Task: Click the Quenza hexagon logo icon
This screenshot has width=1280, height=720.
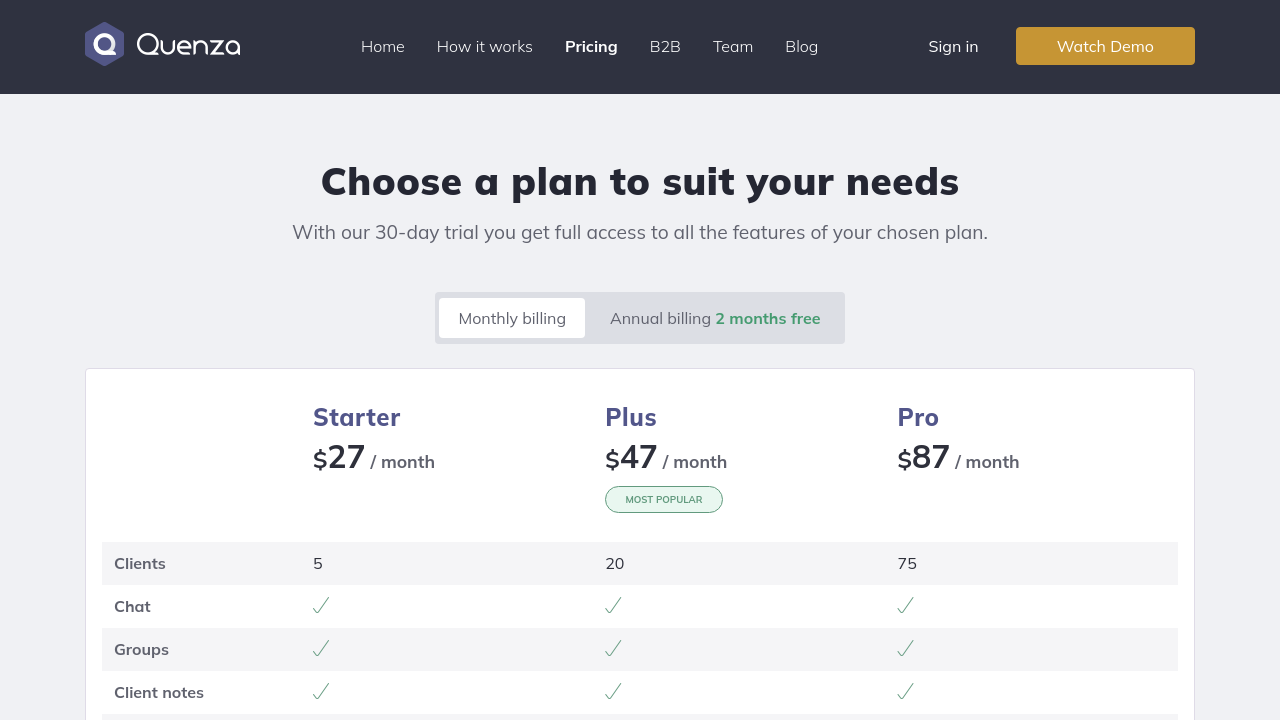Action: tap(104, 45)
